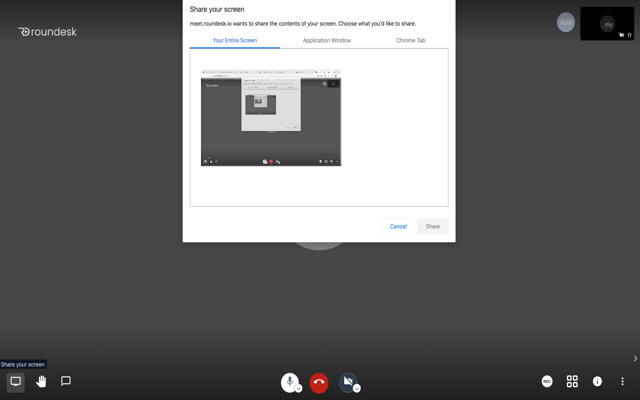Raise your hand with the hand icon
This screenshot has height=400, width=640.
[41, 382]
